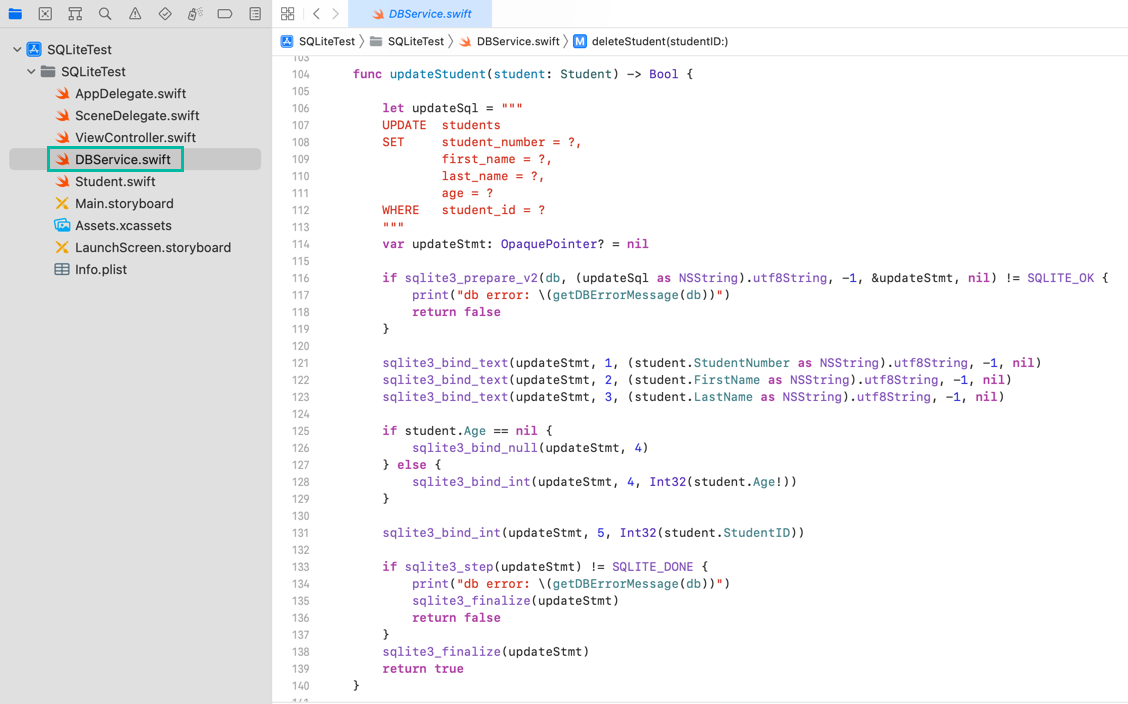Screen dimensions: 1128x704
Task: Switch to the DBService.swift editor tab
Action: click(x=420, y=14)
